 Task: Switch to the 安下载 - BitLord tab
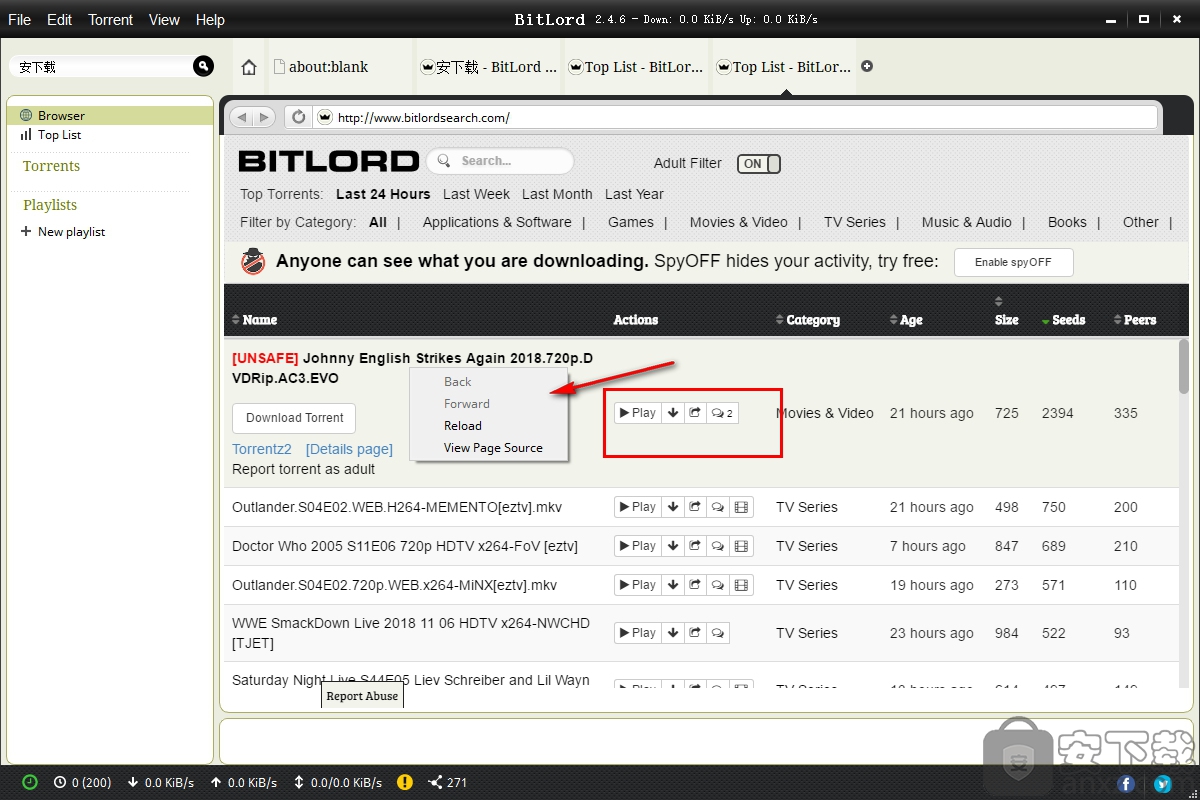click(489, 67)
